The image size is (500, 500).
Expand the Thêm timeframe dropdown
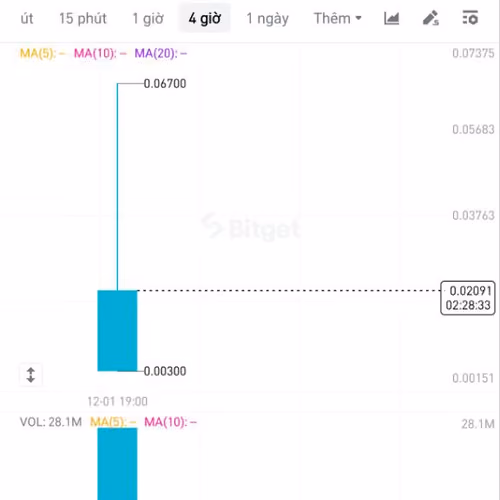pos(338,18)
